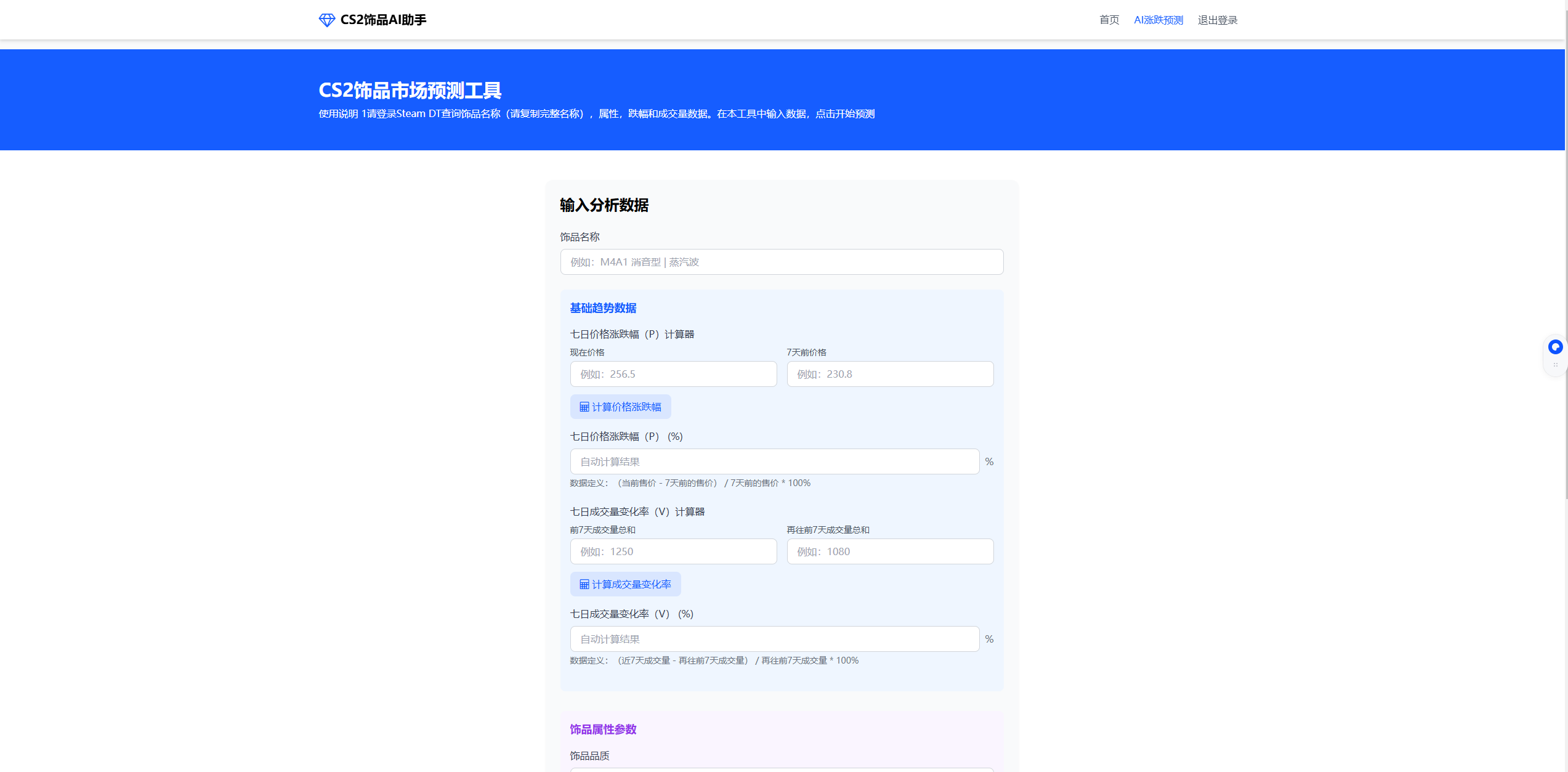1568x772 pixels.
Task: Click calculator icon in 计算价格涨跌幅 button
Action: [584, 407]
